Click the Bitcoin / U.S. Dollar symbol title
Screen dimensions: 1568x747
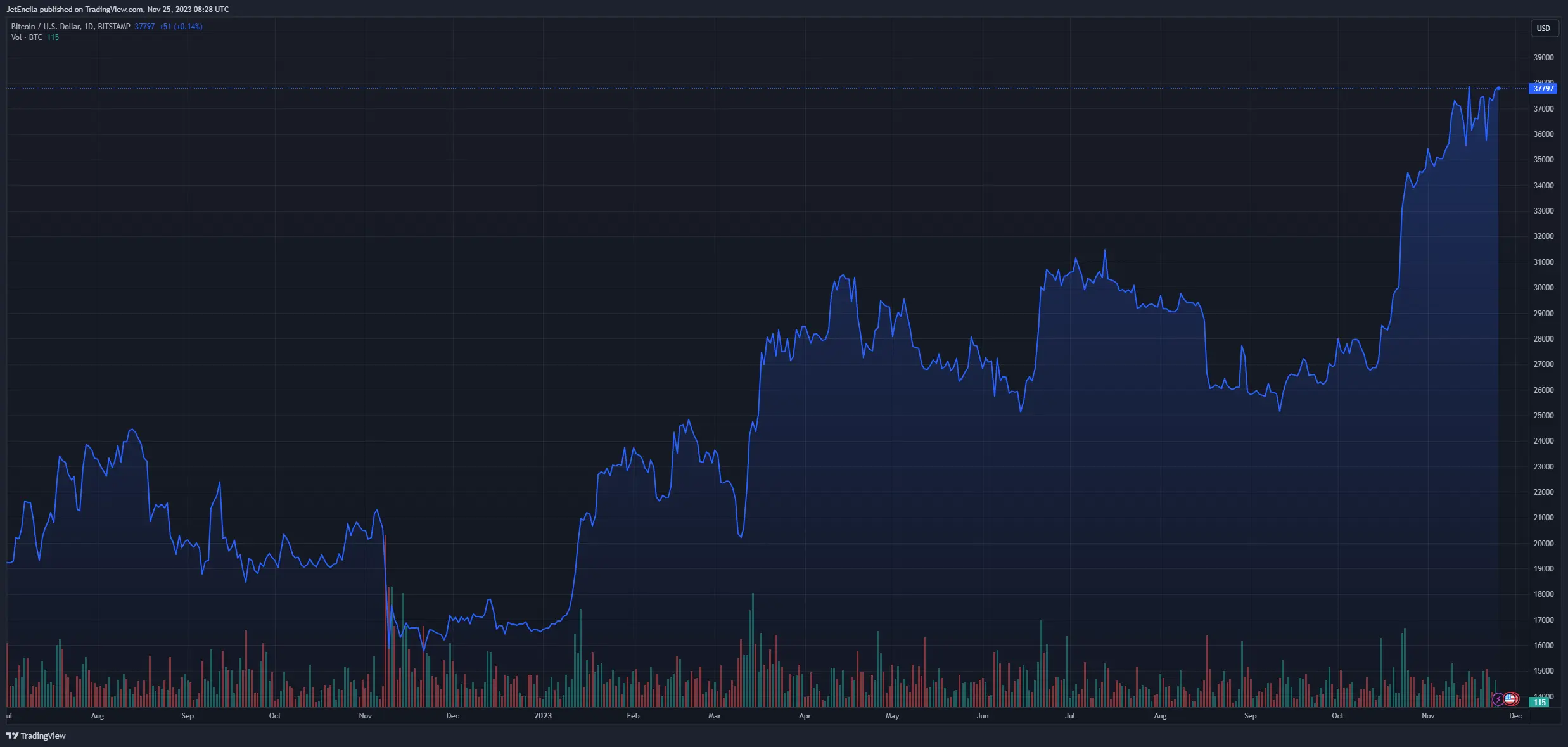(70, 27)
